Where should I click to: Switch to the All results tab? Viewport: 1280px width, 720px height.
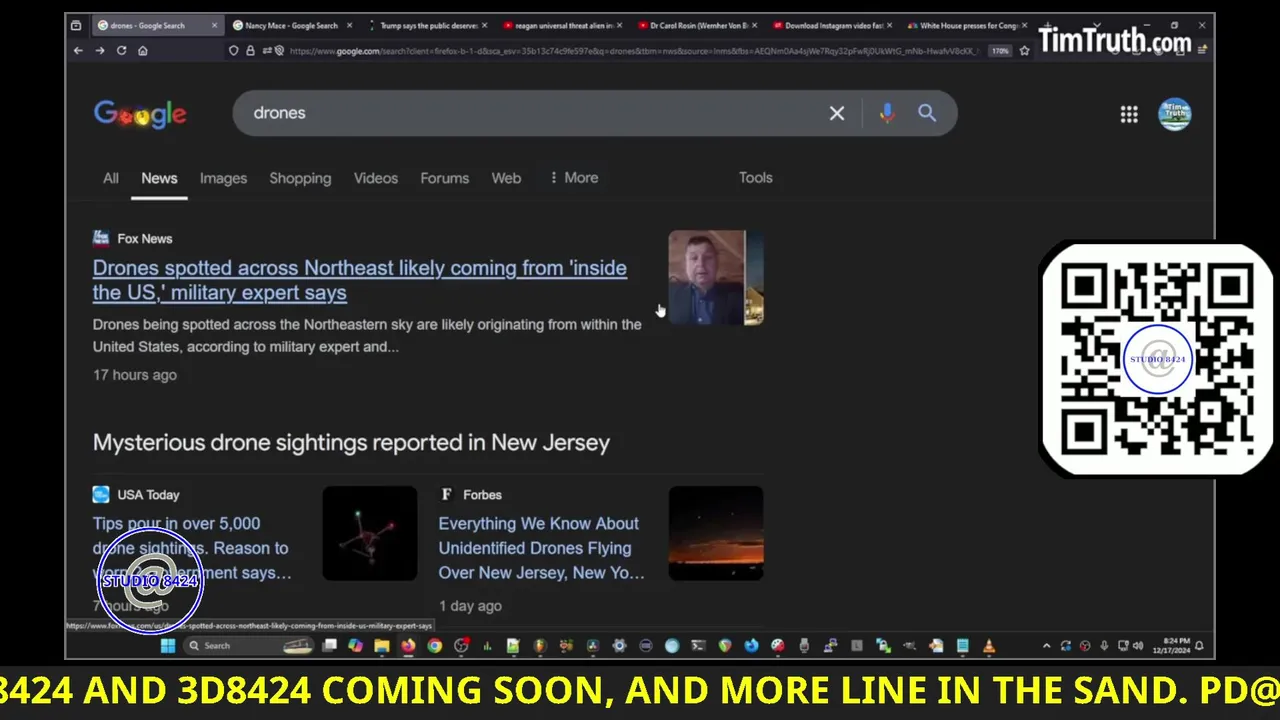[111, 178]
